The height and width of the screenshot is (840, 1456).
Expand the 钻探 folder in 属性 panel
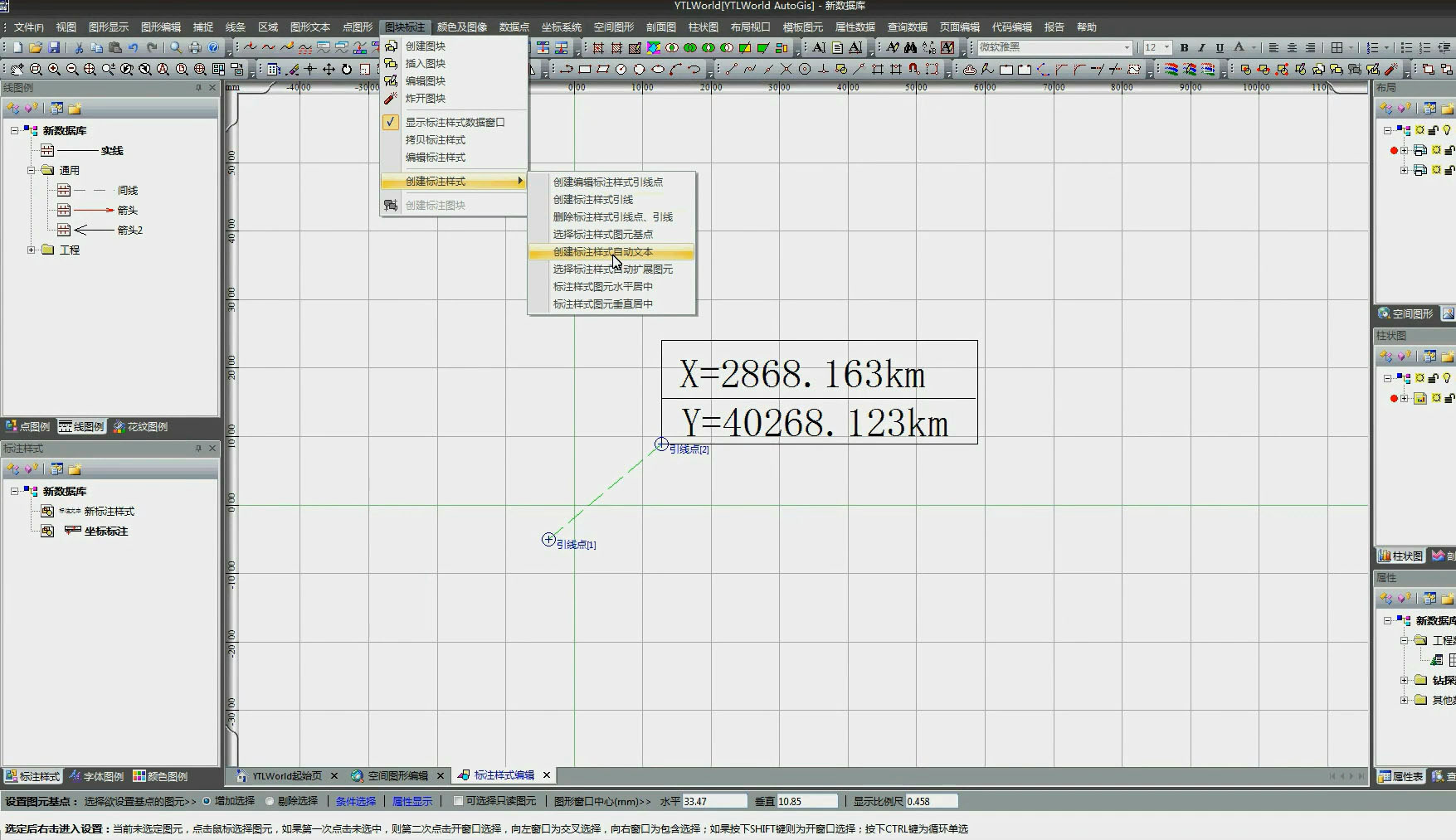coord(1404,680)
